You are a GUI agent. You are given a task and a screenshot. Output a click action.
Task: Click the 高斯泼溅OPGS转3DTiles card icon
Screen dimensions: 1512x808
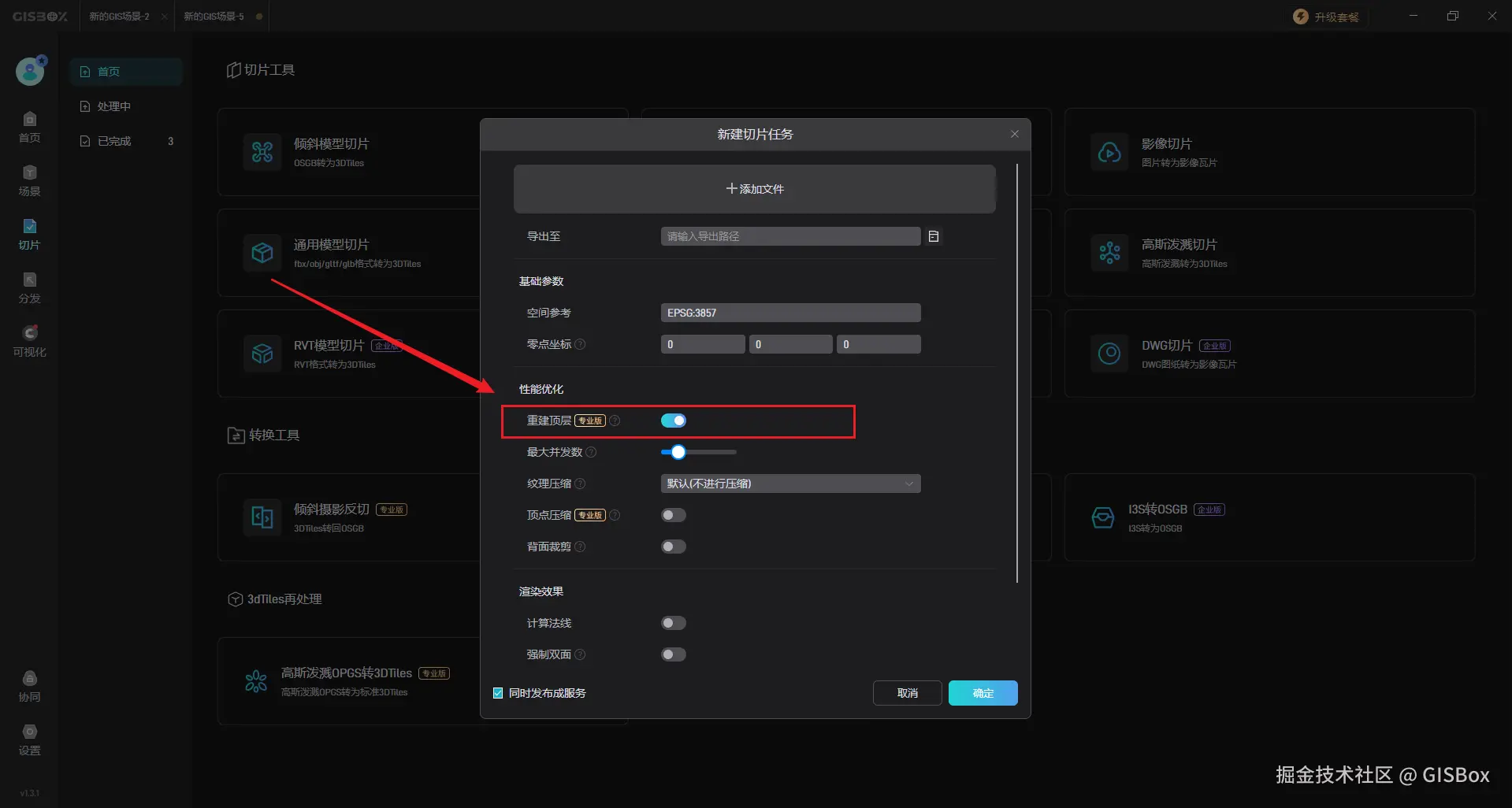pyautogui.click(x=256, y=681)
